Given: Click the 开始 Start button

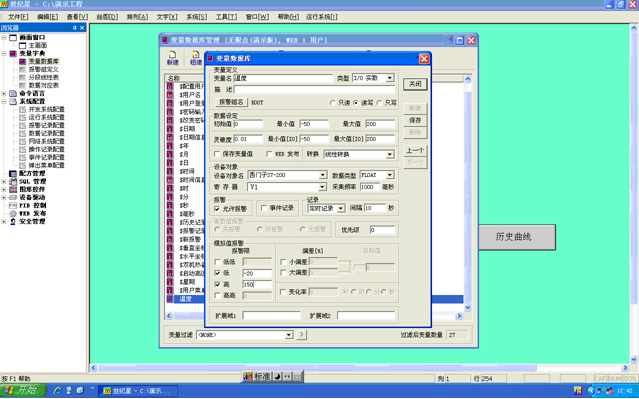Looking at the screenshot, I should click(23, 390).
